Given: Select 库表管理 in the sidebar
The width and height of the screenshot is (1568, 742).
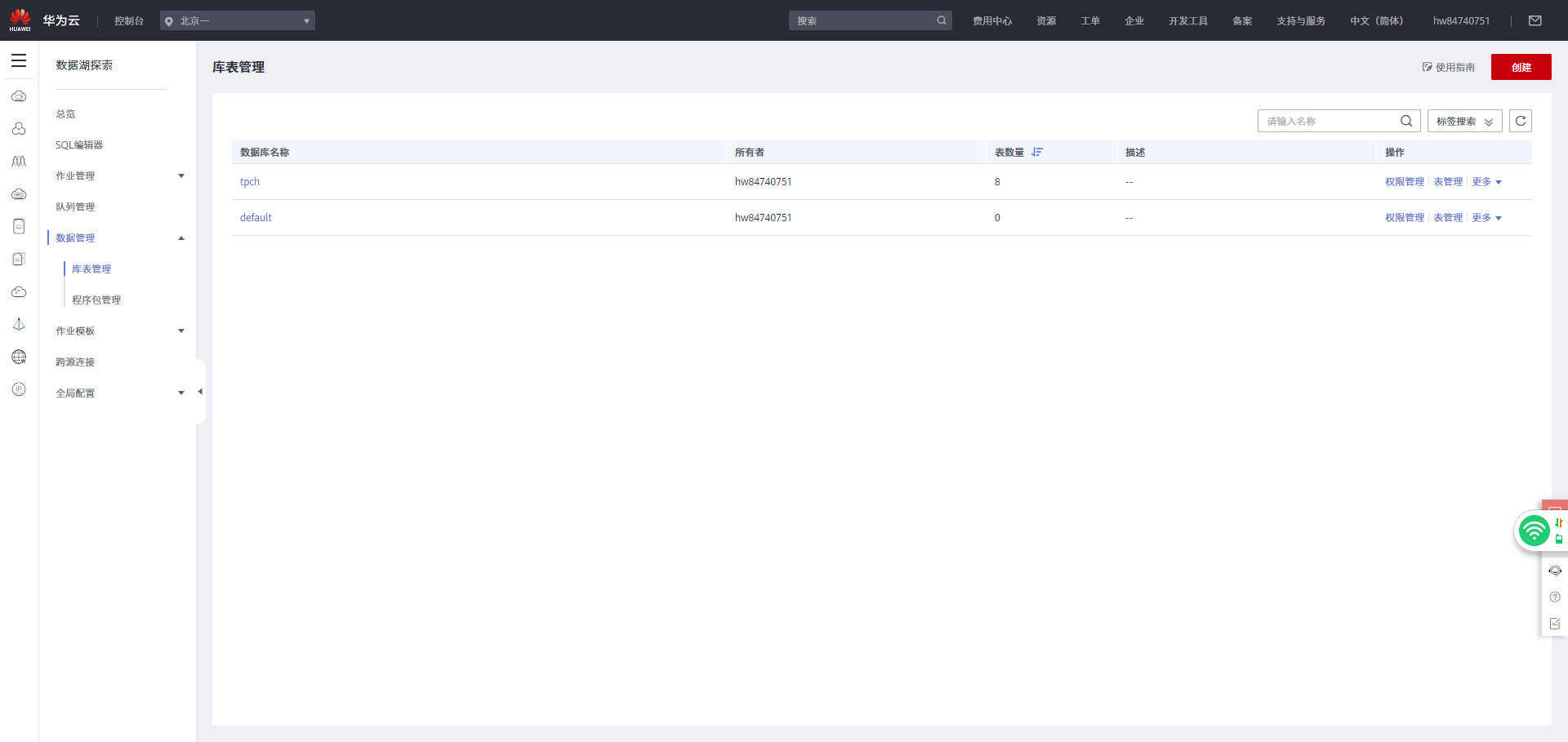Looking at the screenshot, I should [x=91, y=269].
